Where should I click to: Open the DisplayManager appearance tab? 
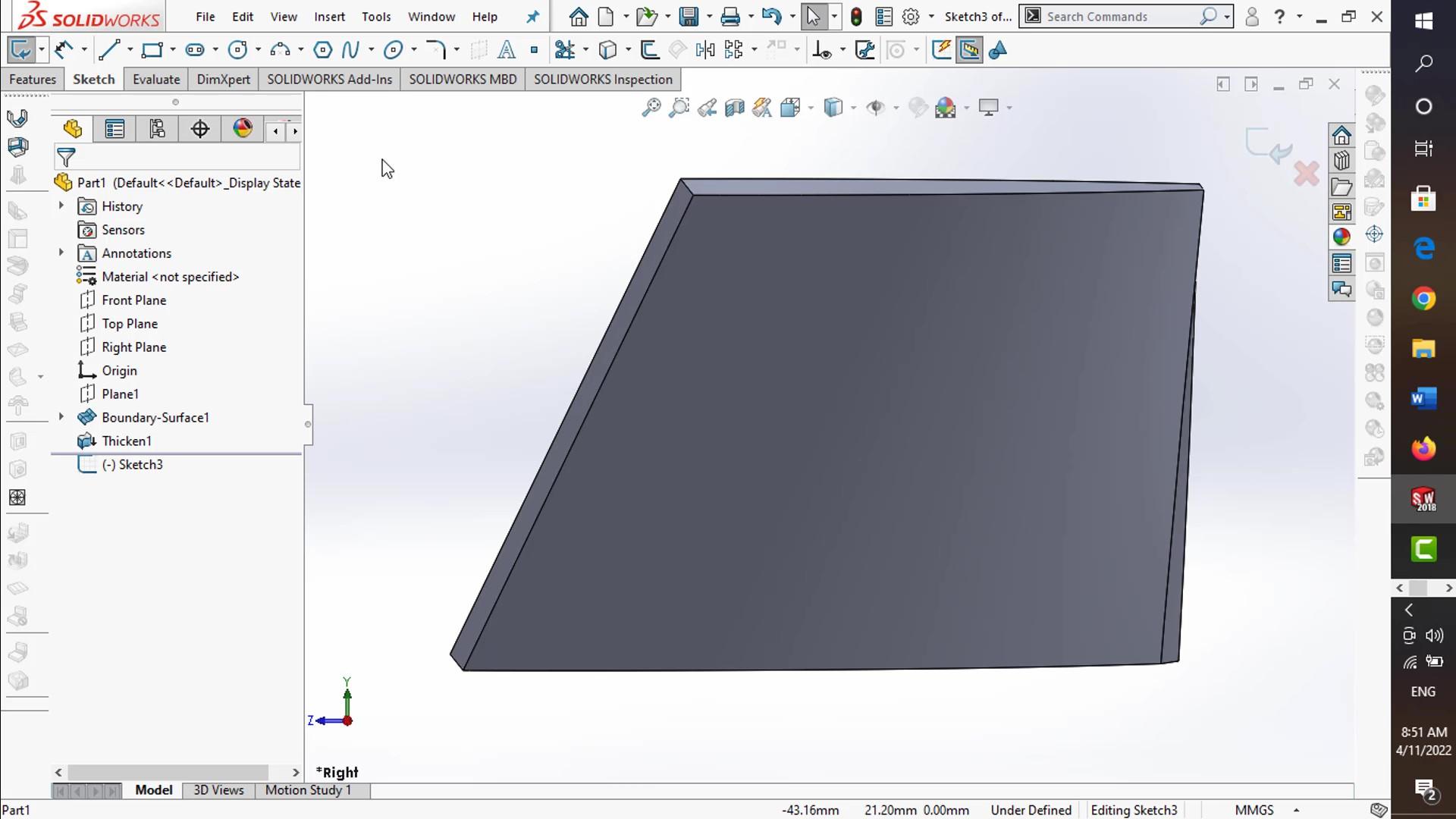tap(243, 129)
